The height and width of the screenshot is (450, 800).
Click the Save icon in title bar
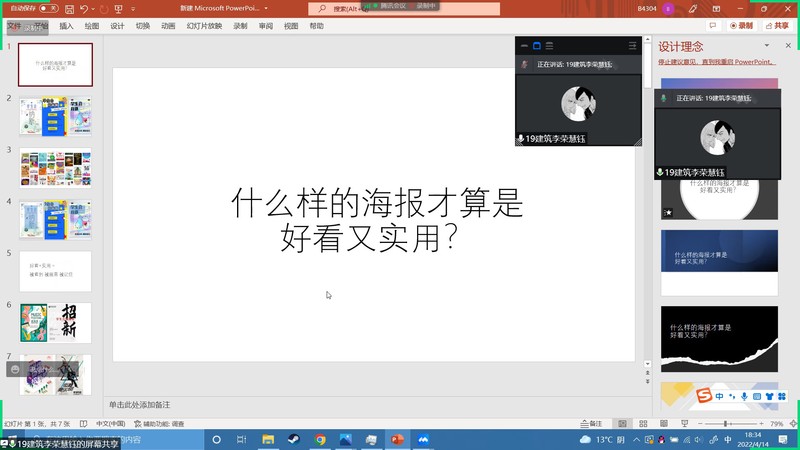pos(68,8)
